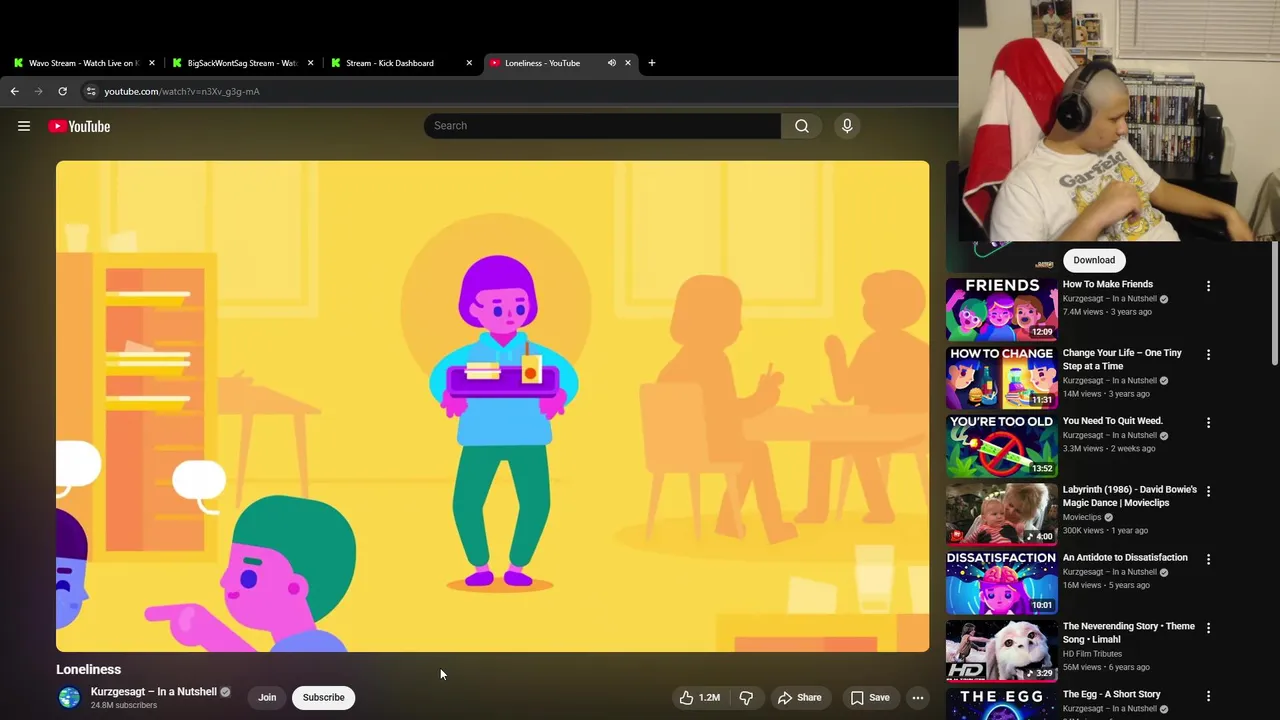View site information icon in address bar
This screenshot has width=1280, height=720.
click(x=90, y=91)
